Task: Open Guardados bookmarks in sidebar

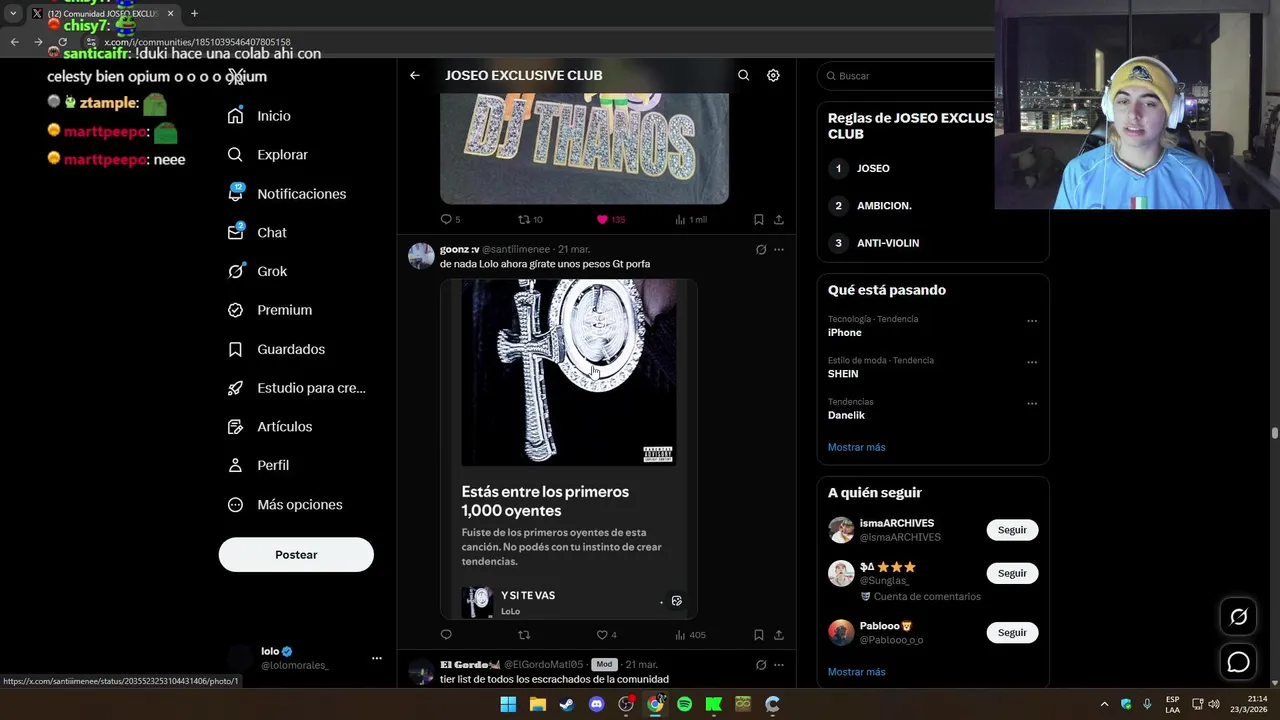Action: coord(276,349)
